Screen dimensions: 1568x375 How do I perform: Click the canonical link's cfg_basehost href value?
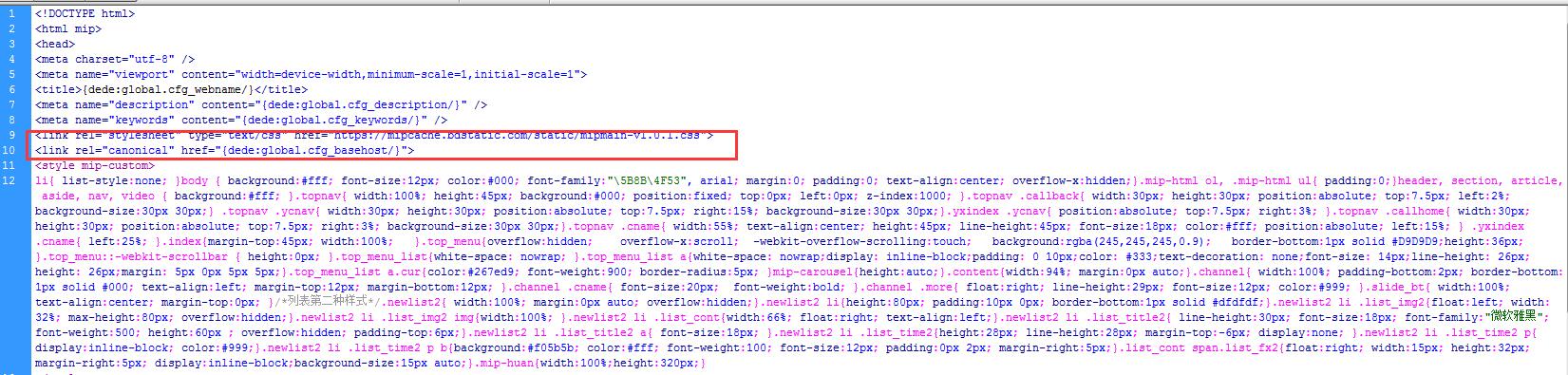[312, 151]
